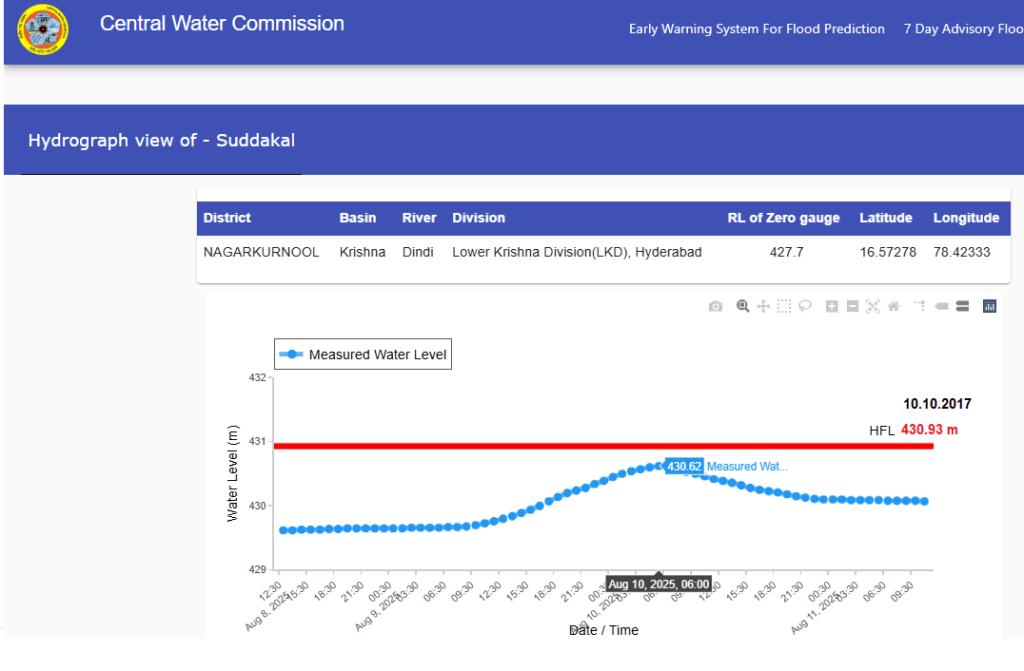Select the Pan tool in chart toolbar

(763, 306)
